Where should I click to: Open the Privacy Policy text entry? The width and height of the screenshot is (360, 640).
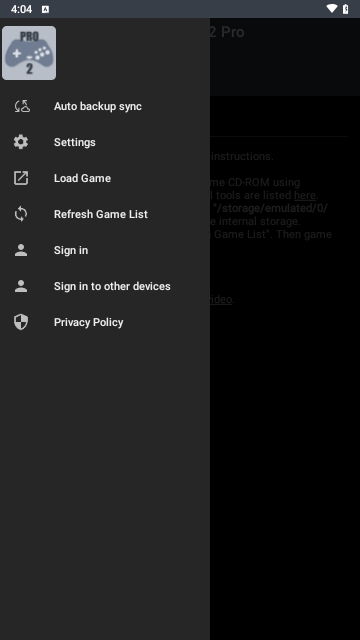[x=89, y=322]
